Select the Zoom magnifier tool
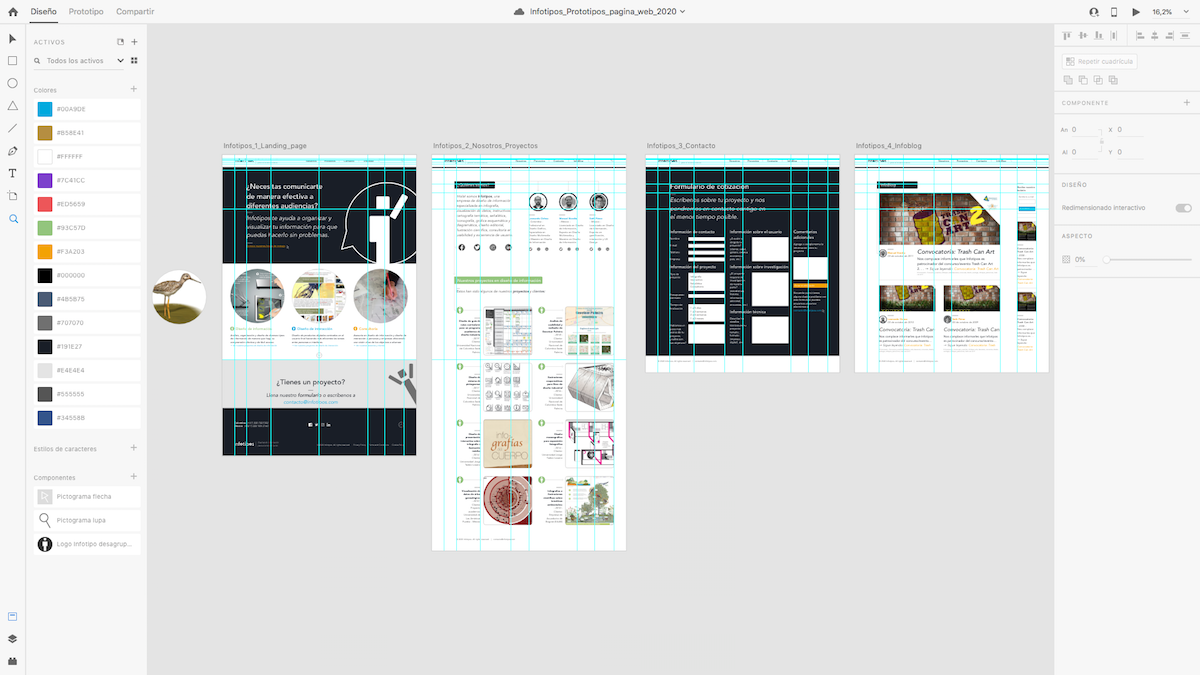 [x=13, y=218]
